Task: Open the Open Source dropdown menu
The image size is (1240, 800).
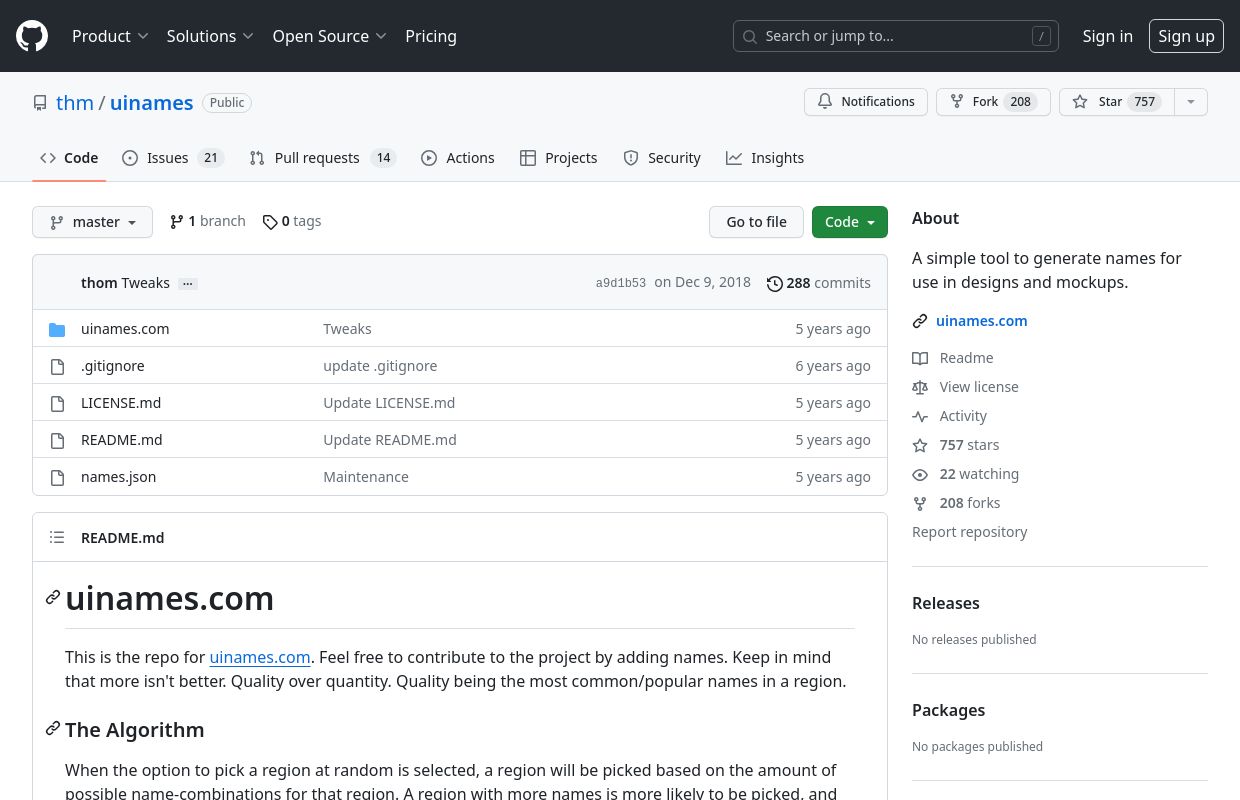Action: pos(329,36)
